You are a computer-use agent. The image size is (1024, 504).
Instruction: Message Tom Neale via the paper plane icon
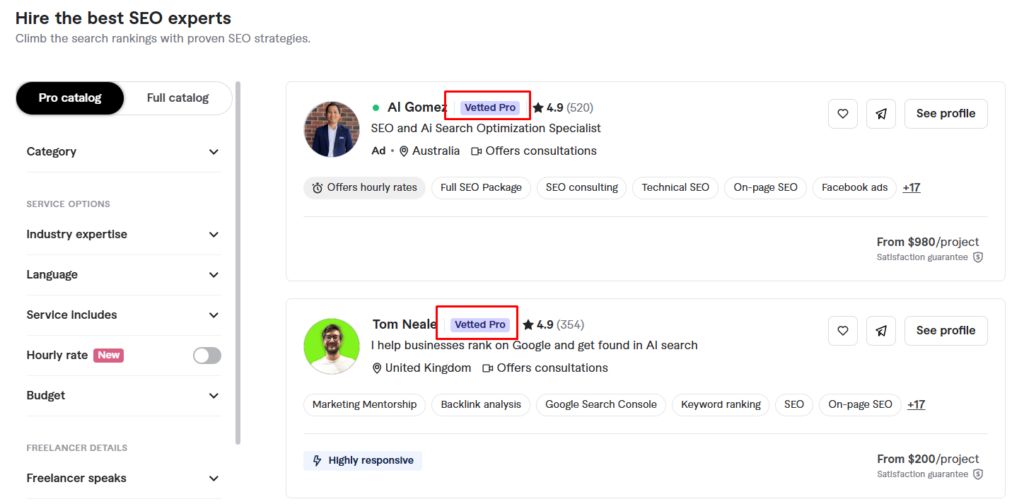[881, 331]
